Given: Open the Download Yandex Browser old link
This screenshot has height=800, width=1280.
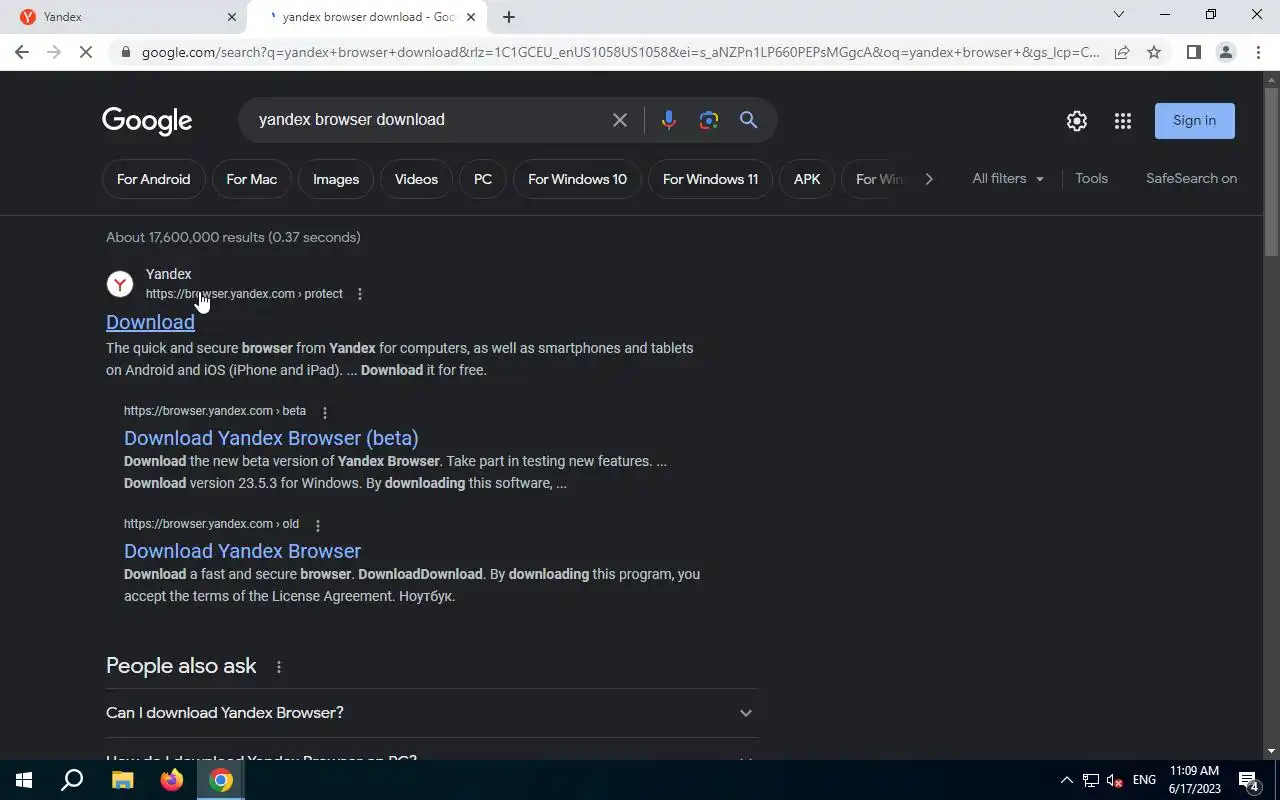Looking at the screenshot, I should point(242,551).
